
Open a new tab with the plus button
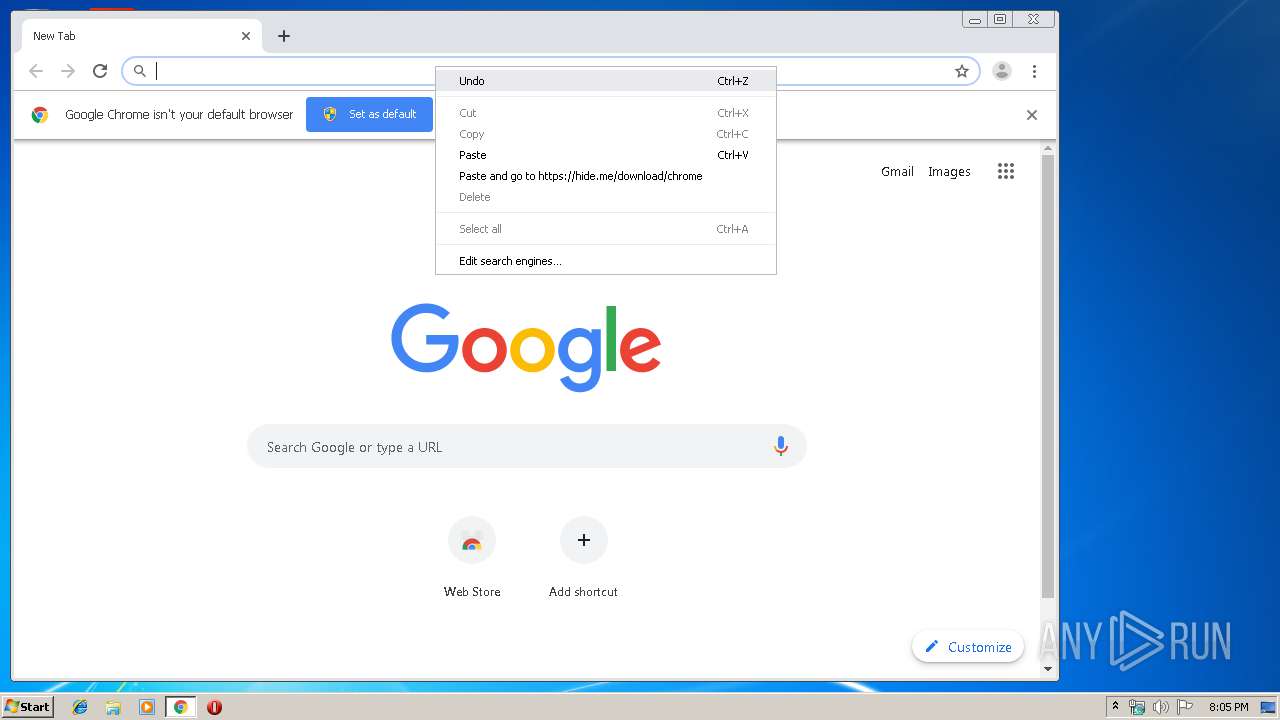tap(284, 36)
